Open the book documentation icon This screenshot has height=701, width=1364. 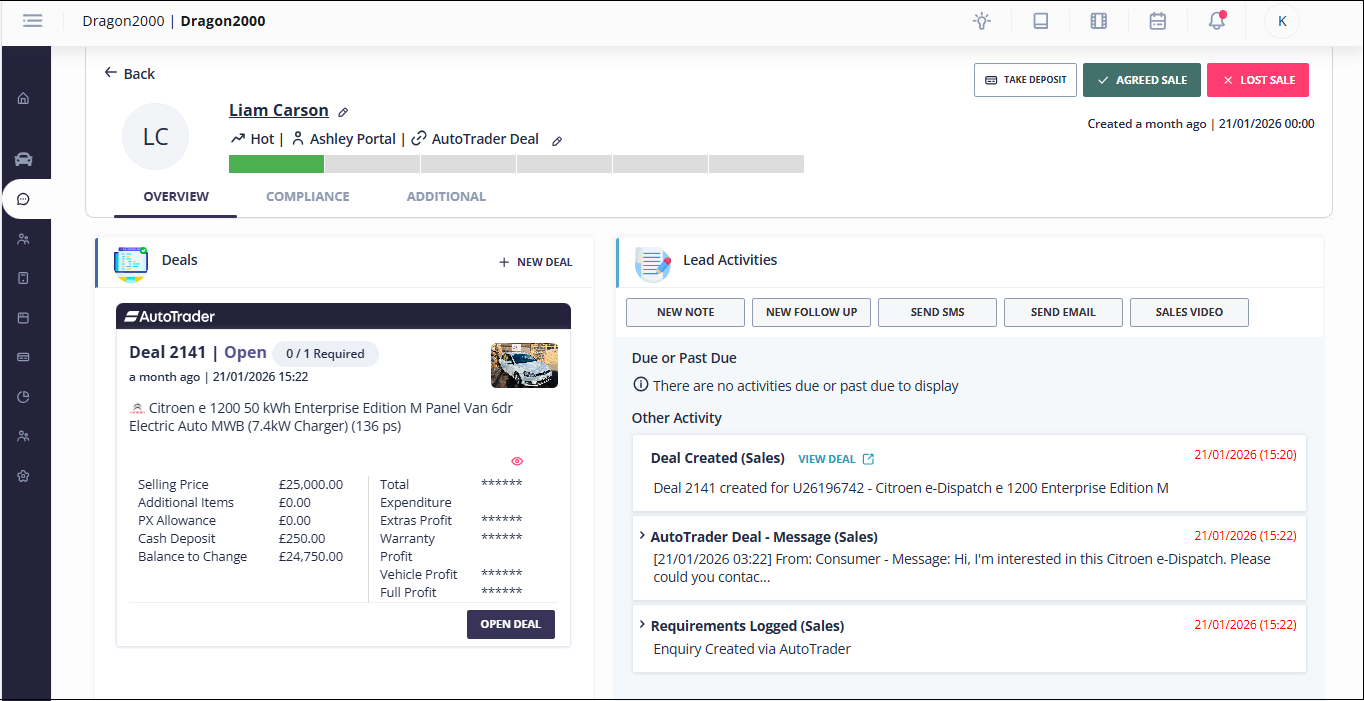click(1041, 21)
